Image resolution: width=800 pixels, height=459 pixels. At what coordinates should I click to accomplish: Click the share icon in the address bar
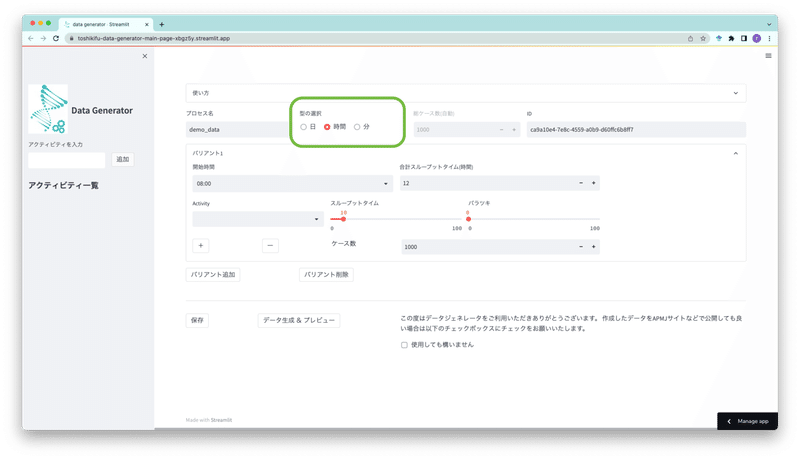point(690,38)
